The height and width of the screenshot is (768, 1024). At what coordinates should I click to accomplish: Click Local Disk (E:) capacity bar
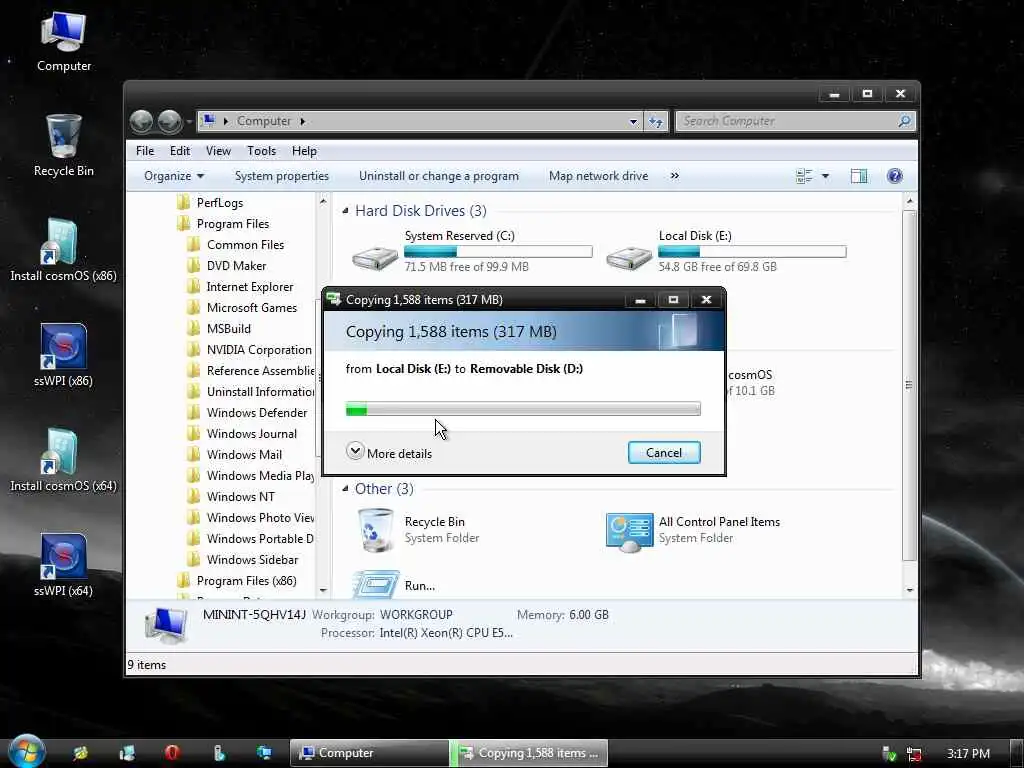pos(752,251)
